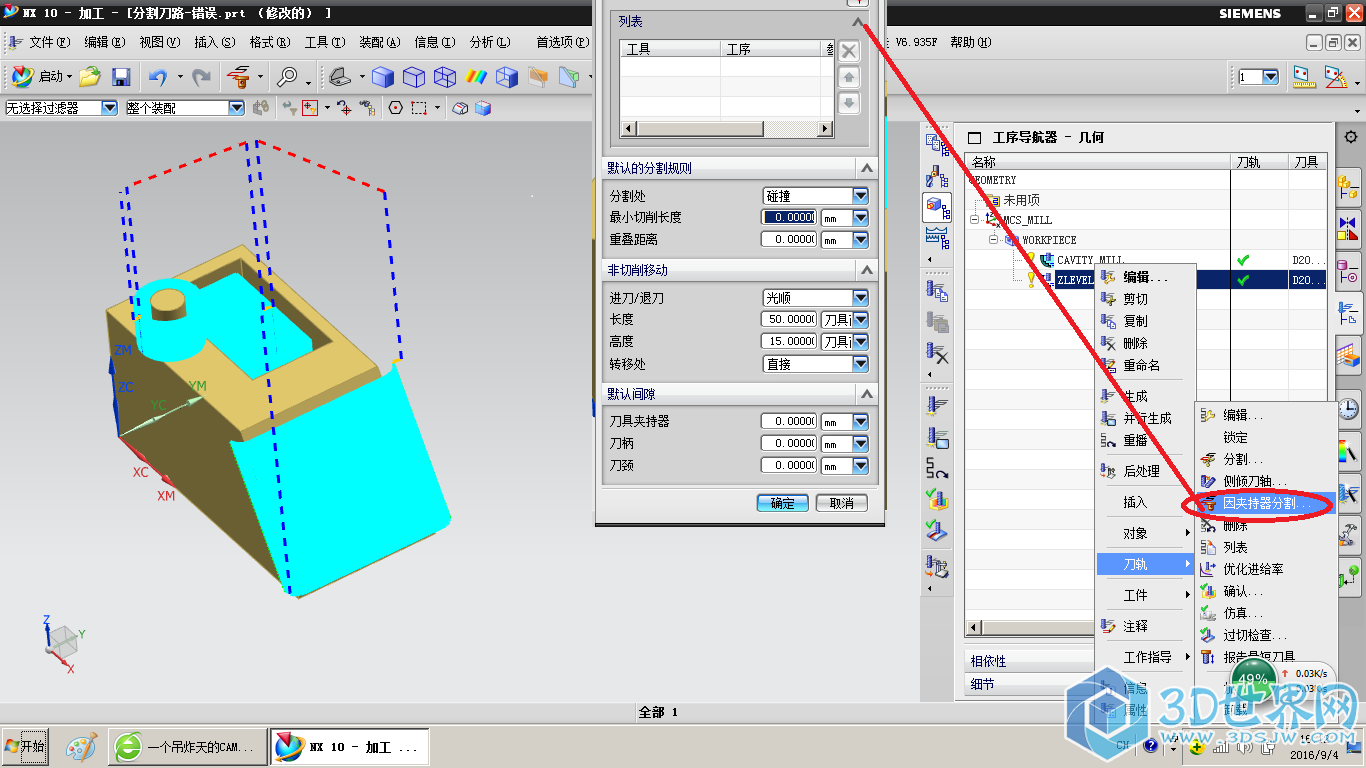Image resolution: width=1366 pixels, height=768 pixels.
Task: Select the 未用项 tree item
Action: coord(1021,200)
